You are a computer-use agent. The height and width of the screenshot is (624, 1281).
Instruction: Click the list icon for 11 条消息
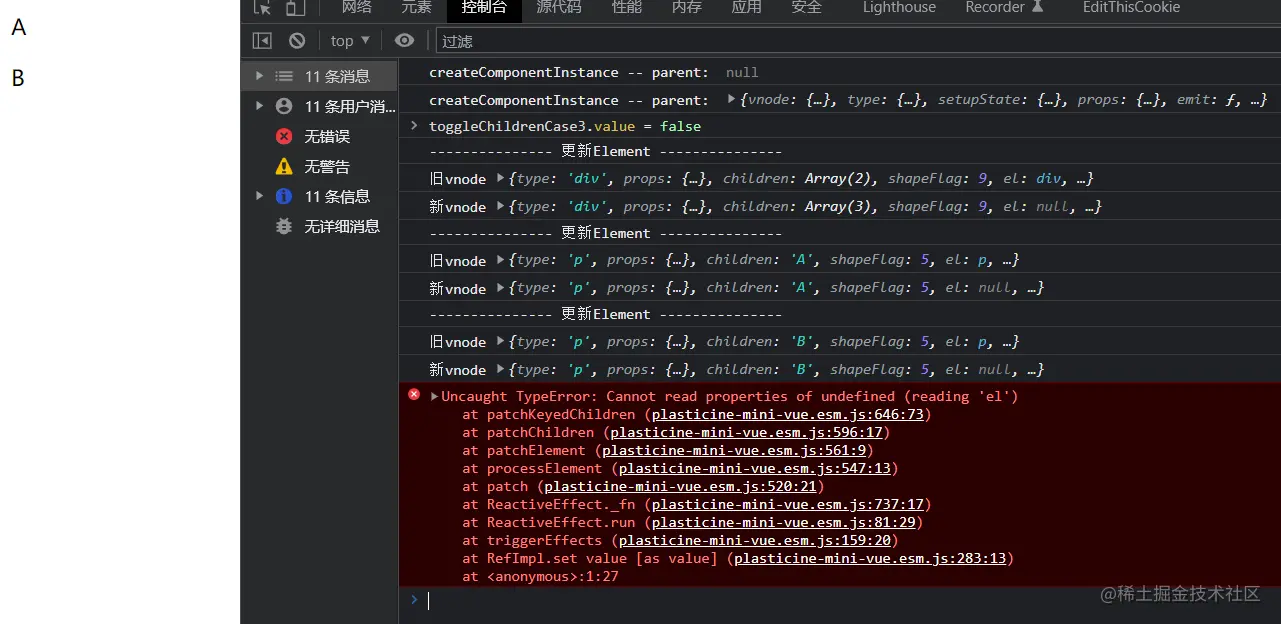coord(284,76)
